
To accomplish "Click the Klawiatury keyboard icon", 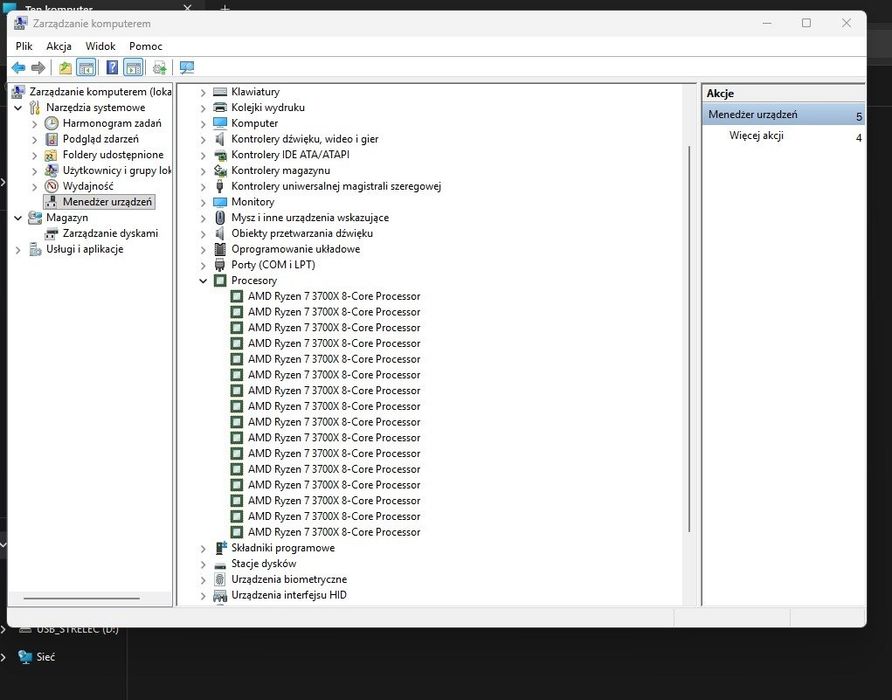I will (220, 92).
